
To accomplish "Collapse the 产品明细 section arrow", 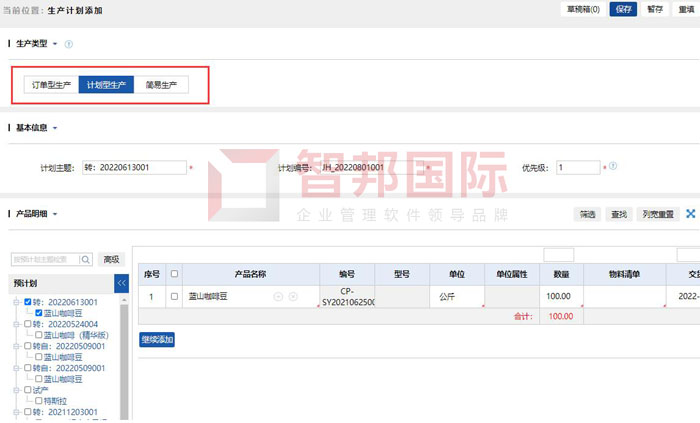I will [55, 214].
